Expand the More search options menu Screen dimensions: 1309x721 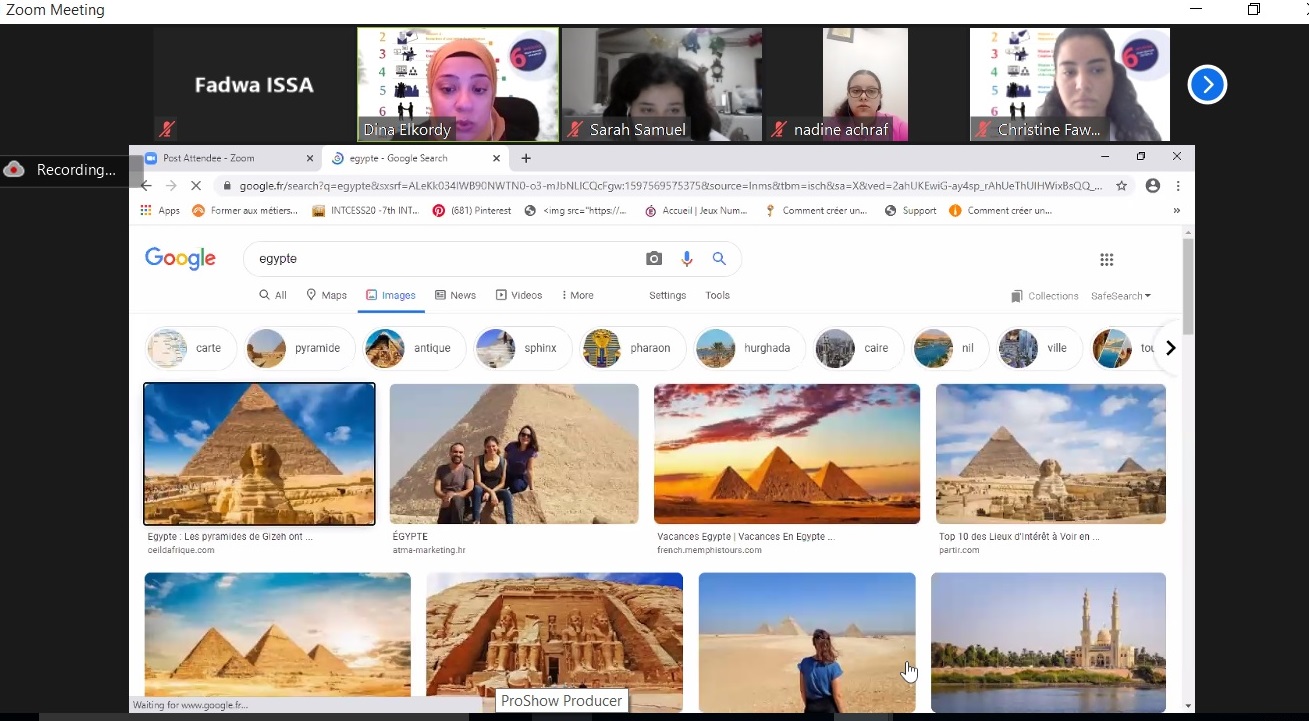(577, 296)
